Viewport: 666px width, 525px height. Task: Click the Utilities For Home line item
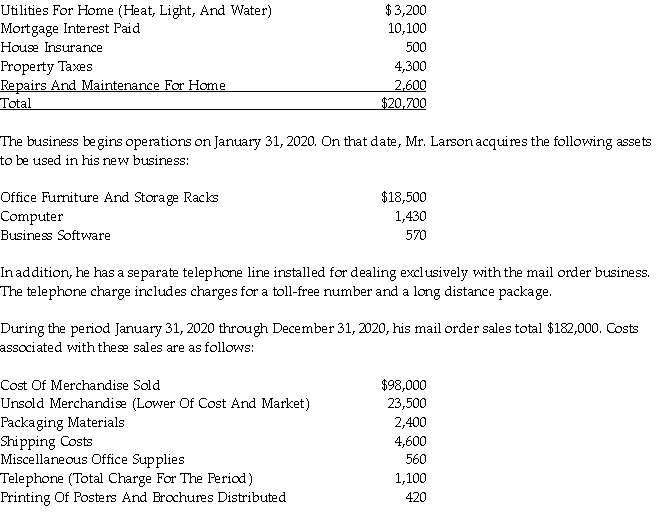point(136,10)
